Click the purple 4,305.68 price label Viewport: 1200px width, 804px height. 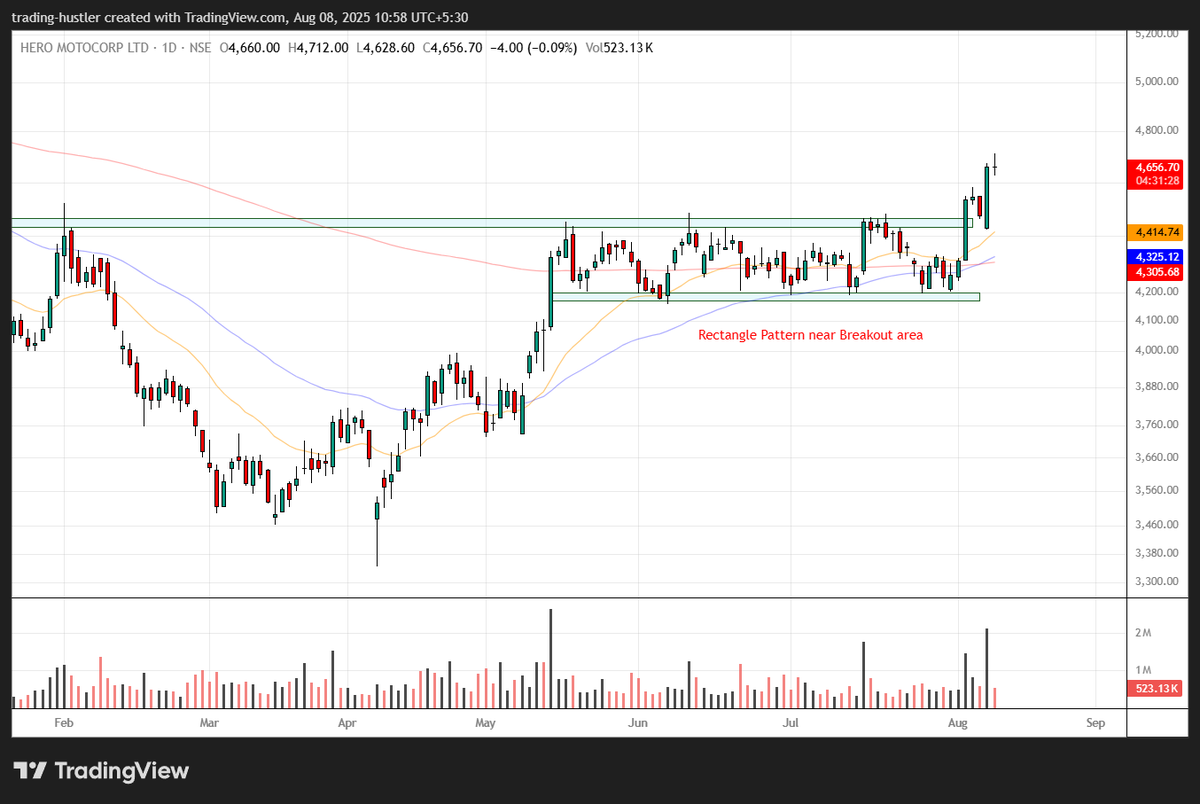1157,271
